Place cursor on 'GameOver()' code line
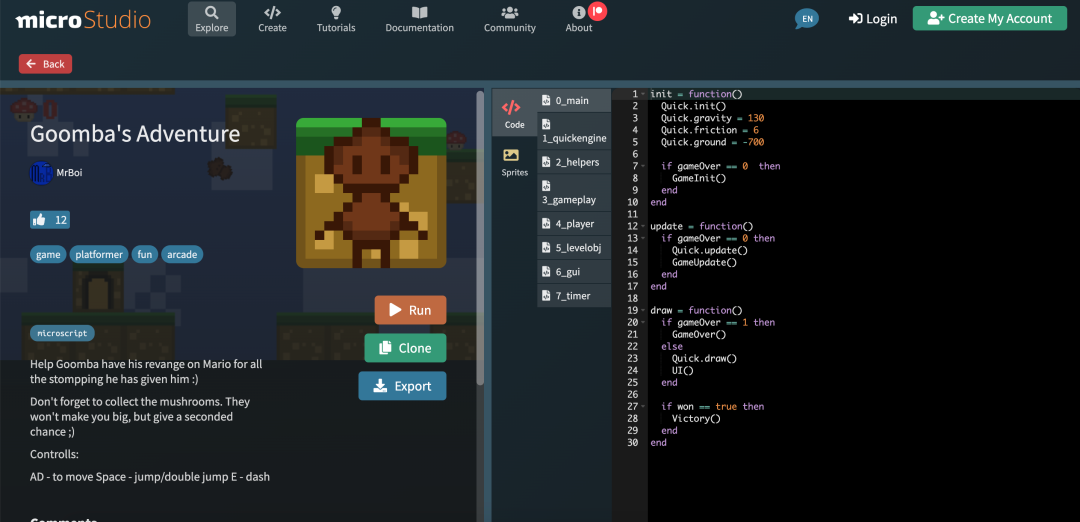 pyautogui.click(x=699, y=334)
